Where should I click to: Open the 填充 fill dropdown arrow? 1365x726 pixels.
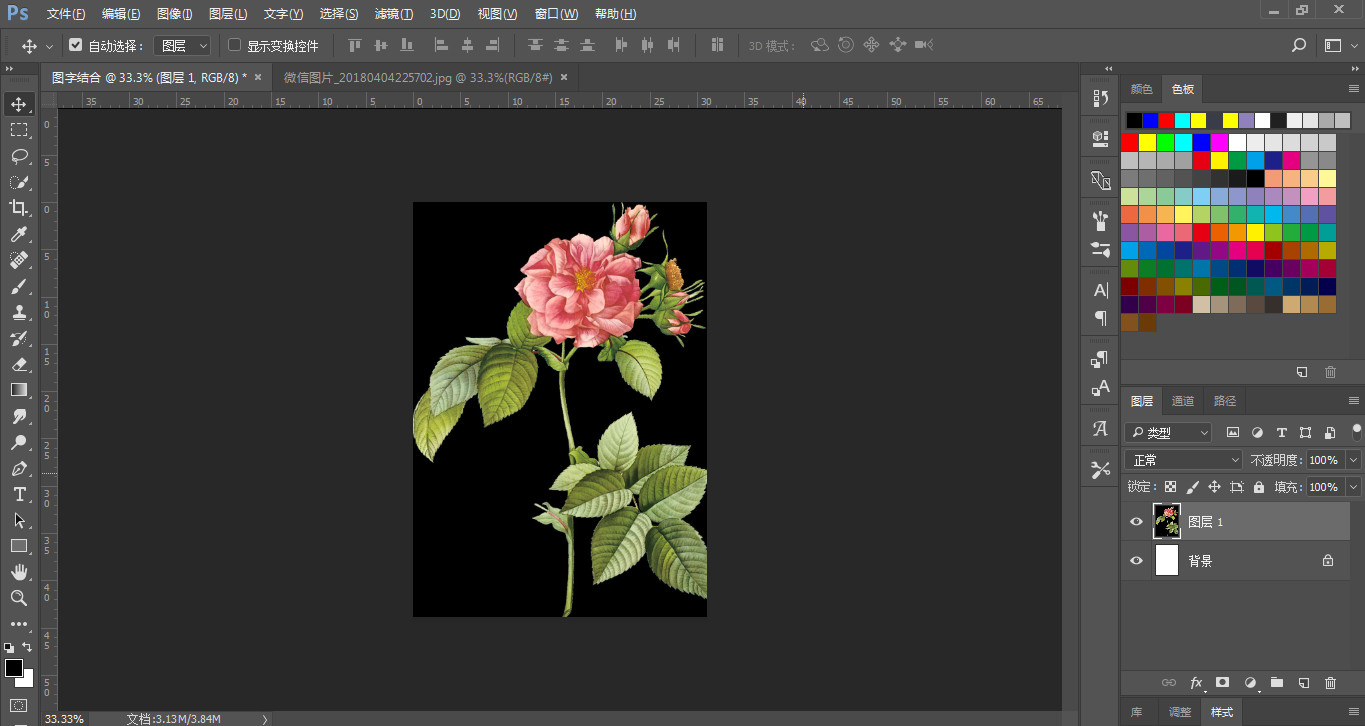[1354, 487]
